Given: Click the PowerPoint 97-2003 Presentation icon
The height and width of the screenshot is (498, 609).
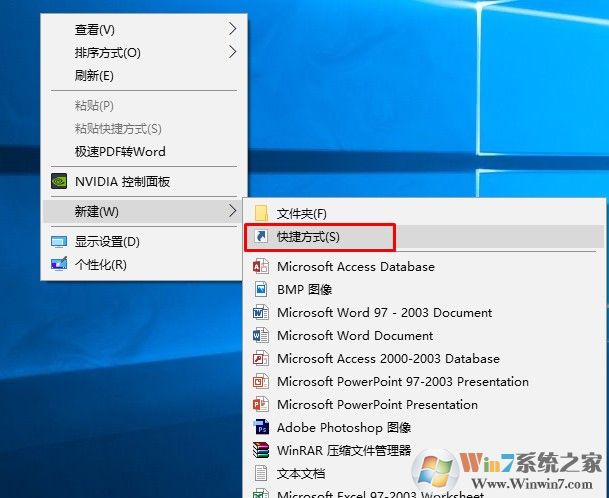Looking at the screenshot, I should (x=261, y=381).
